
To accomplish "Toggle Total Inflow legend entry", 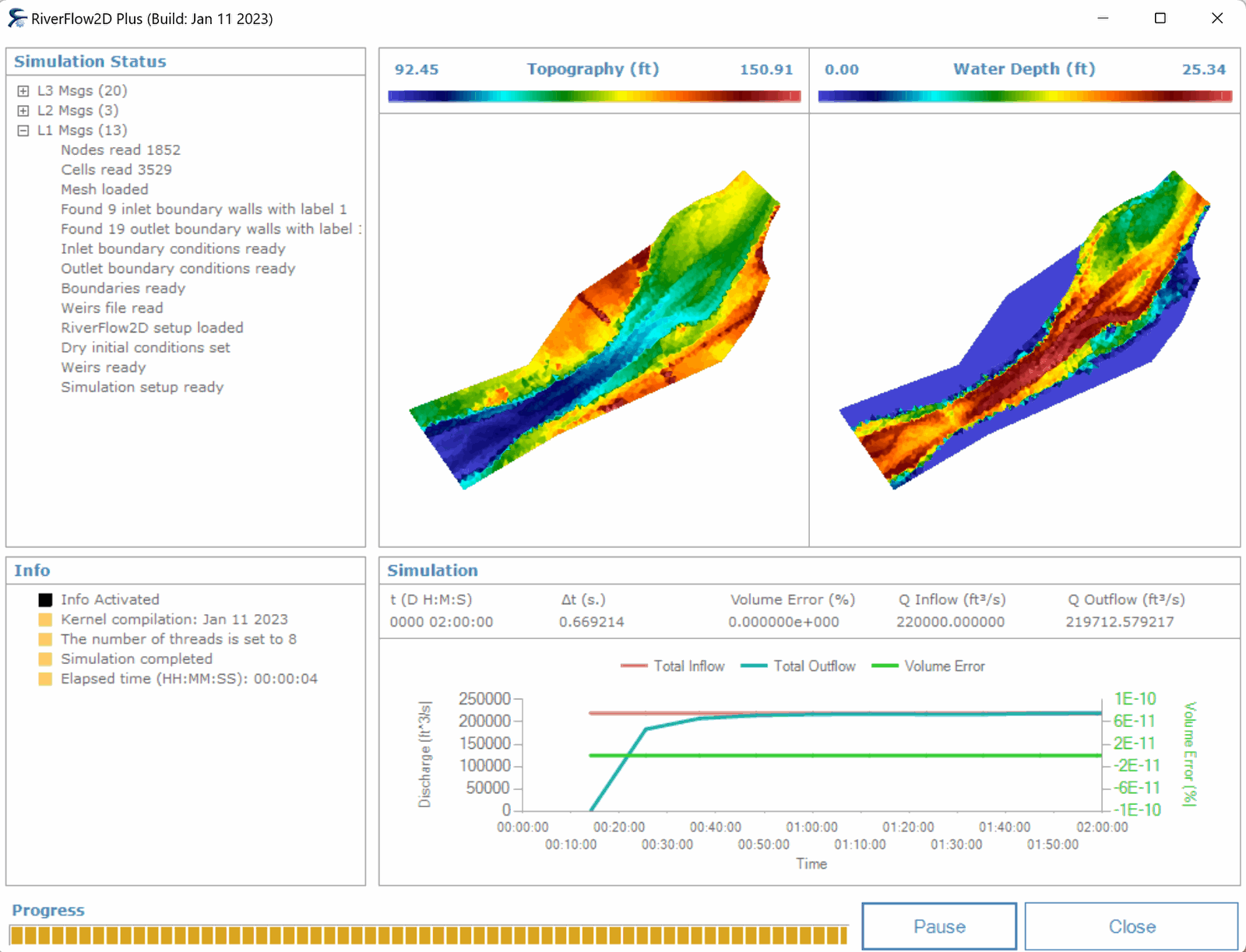I will point(673,666).
